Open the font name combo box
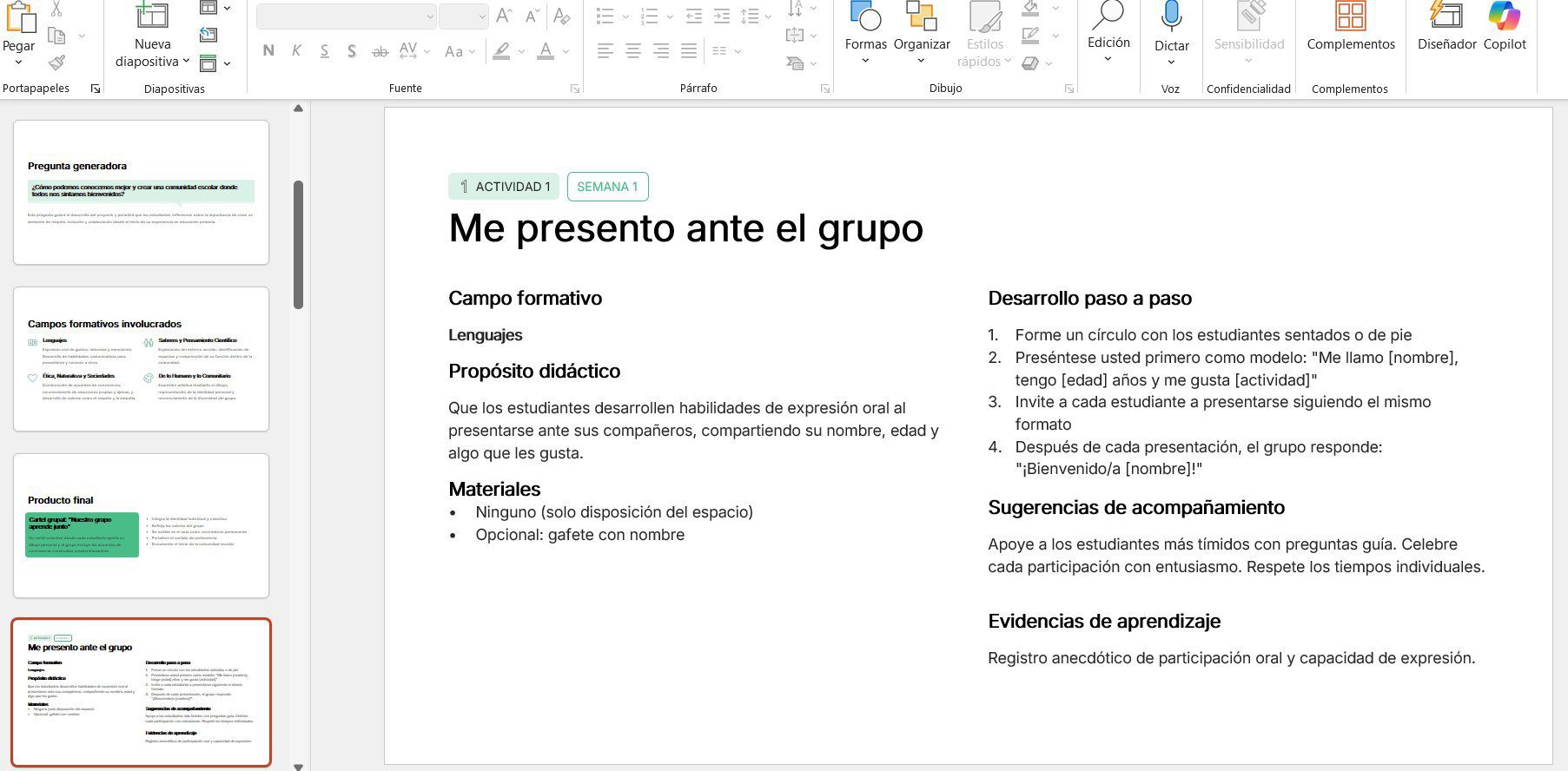1568x771 pixels. (346, 16)
